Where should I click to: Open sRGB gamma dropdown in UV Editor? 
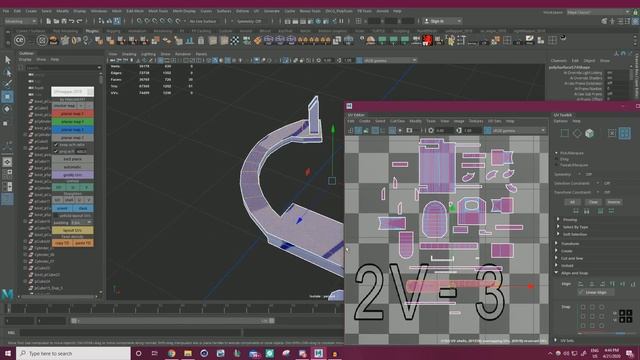point(517,131)
